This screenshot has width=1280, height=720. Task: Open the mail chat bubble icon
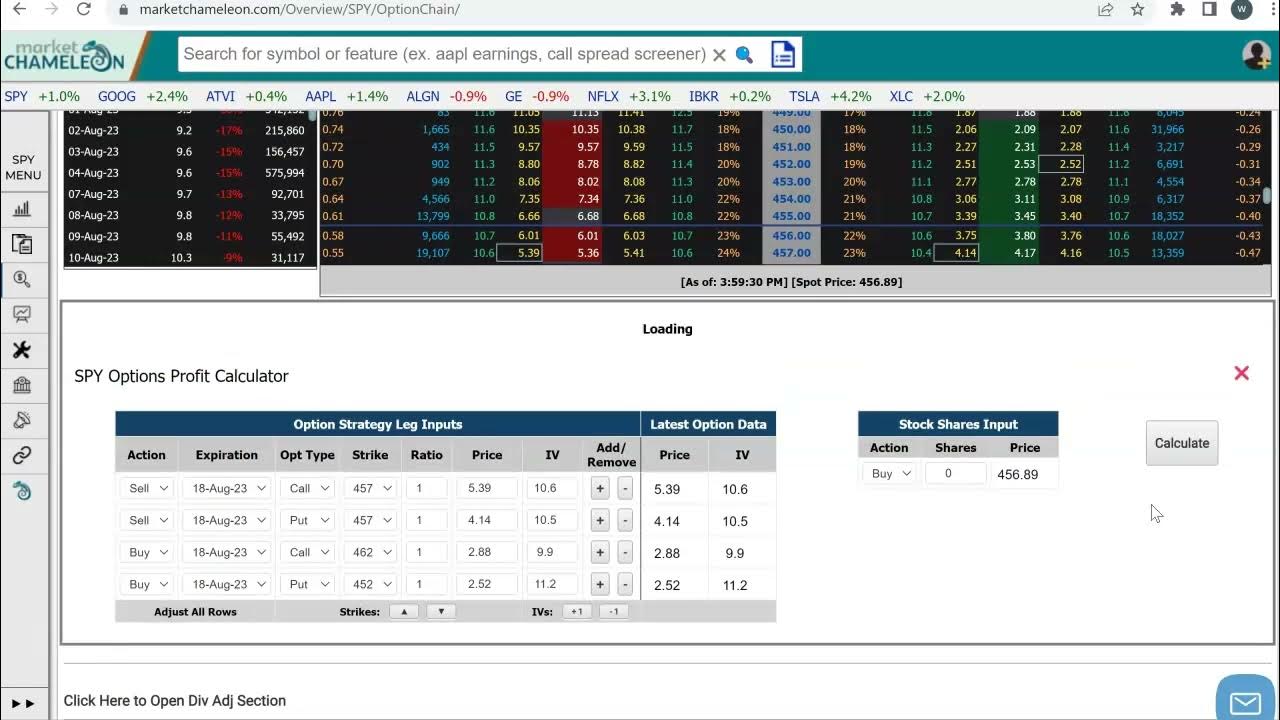tap(1245, 702)
